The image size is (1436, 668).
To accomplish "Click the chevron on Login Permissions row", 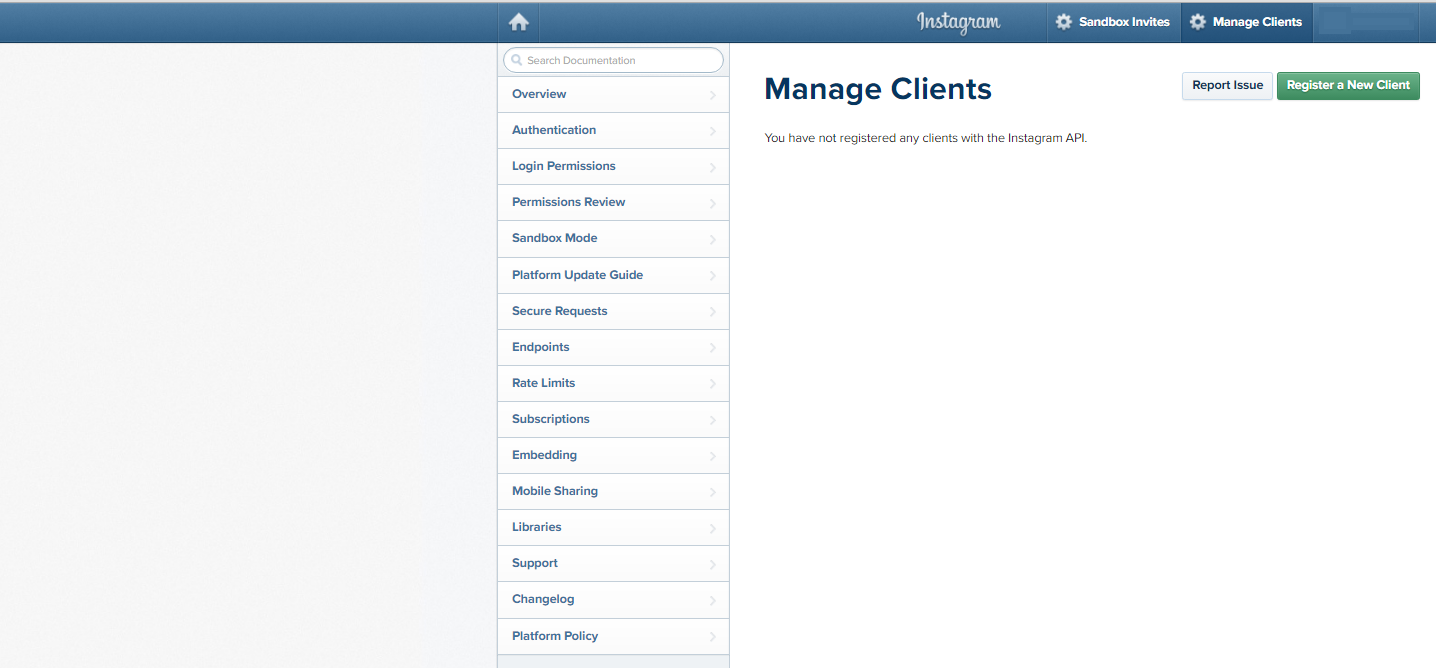I will point(713,168).
